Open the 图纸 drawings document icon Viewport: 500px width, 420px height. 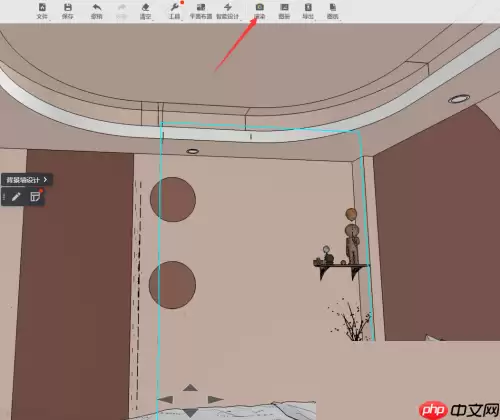(333, 7)
